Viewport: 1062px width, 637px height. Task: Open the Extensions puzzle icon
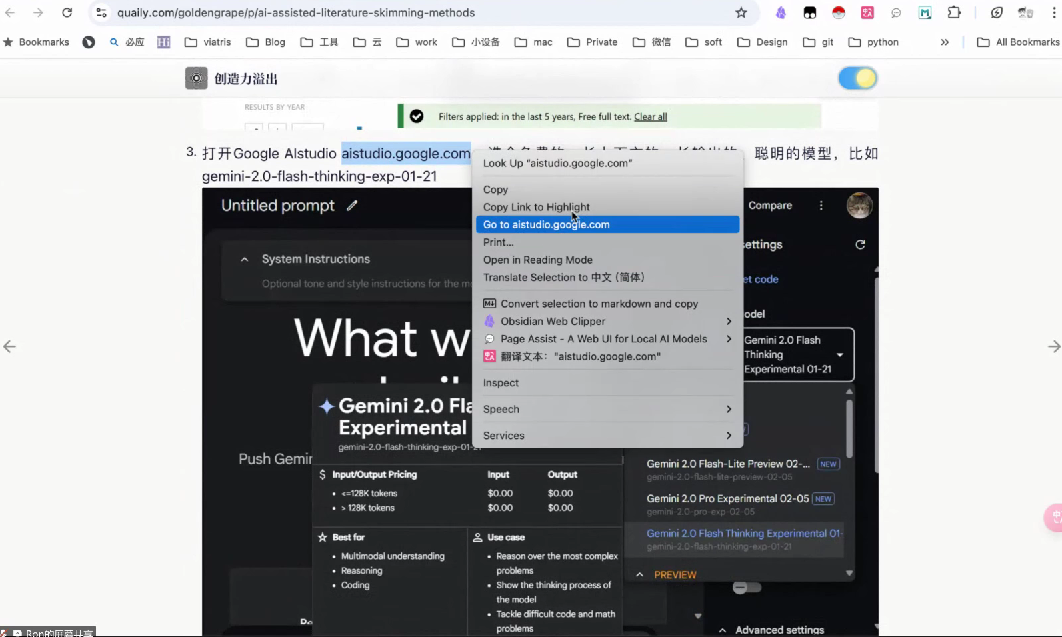click(x=954, y=12)
